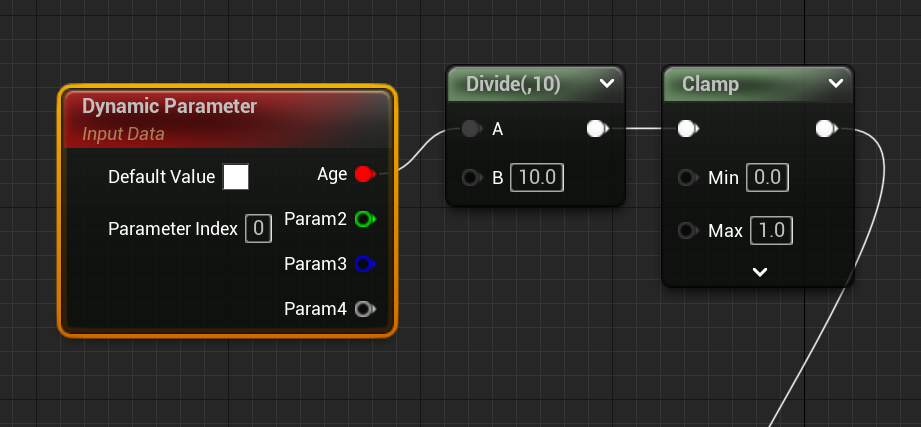Click the blue Param3 output pin
This screenshot has width=921, height=427.
click(x=365, y=264)
